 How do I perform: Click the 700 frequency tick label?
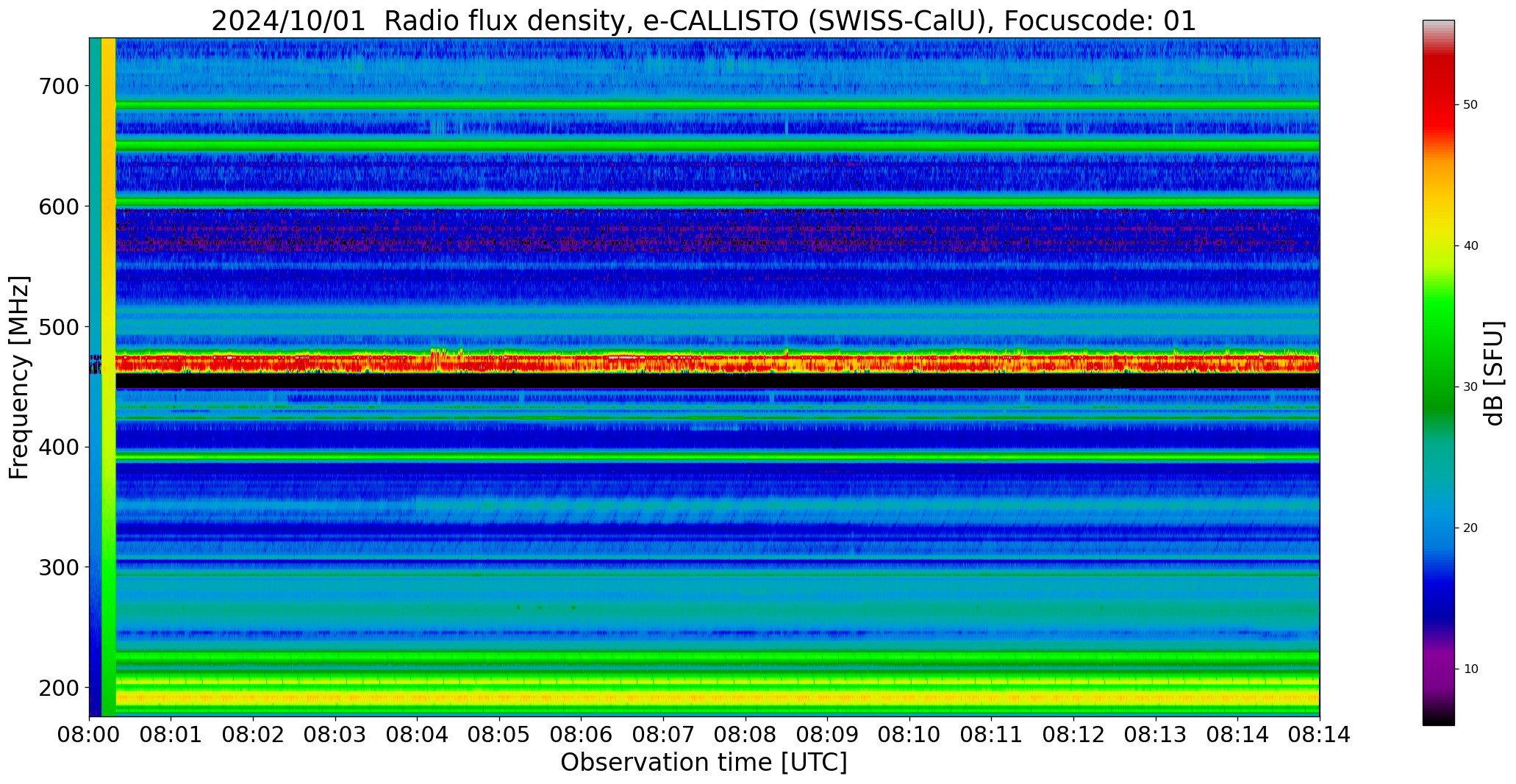coord(58,86)
